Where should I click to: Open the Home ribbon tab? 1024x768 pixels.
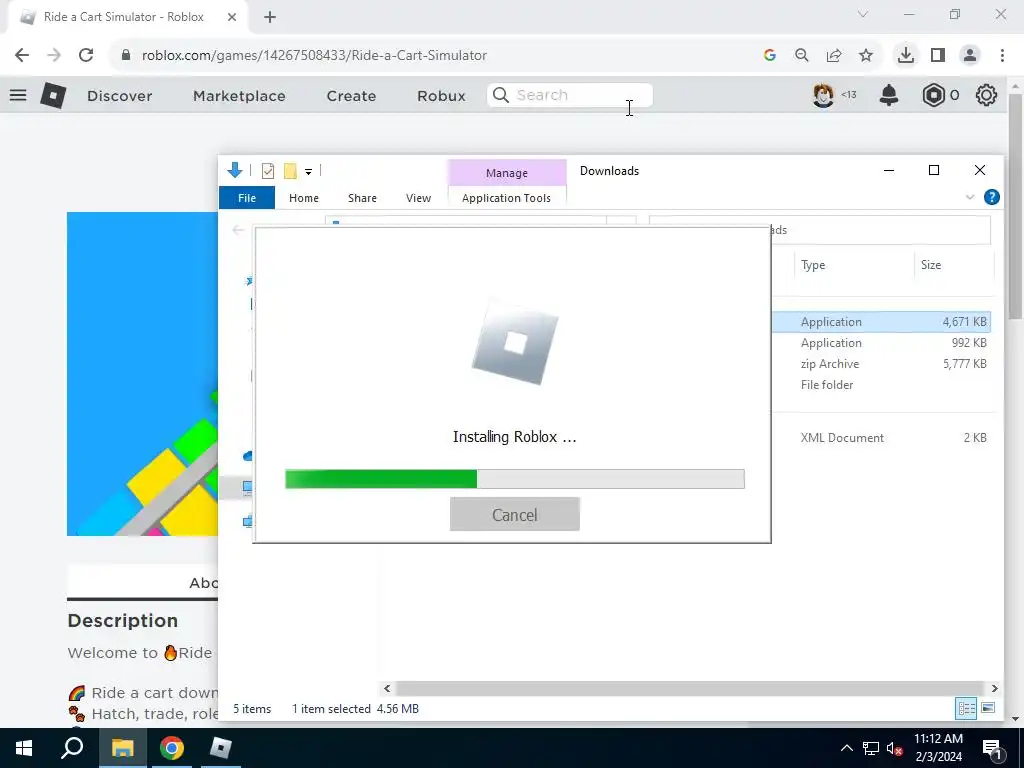click(x=304, y=198)
